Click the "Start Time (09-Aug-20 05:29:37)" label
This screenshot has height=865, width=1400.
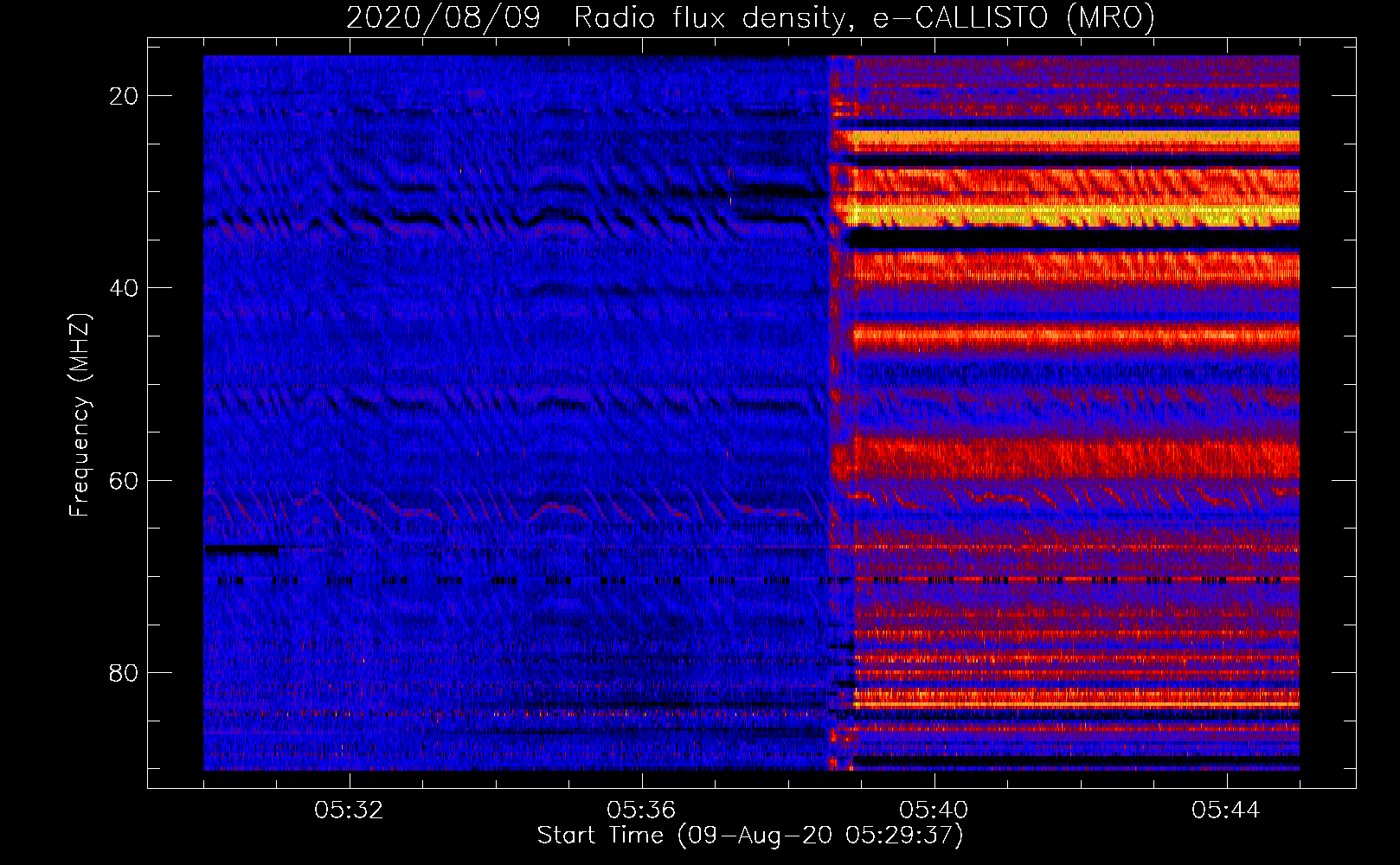tap(750, 836)
